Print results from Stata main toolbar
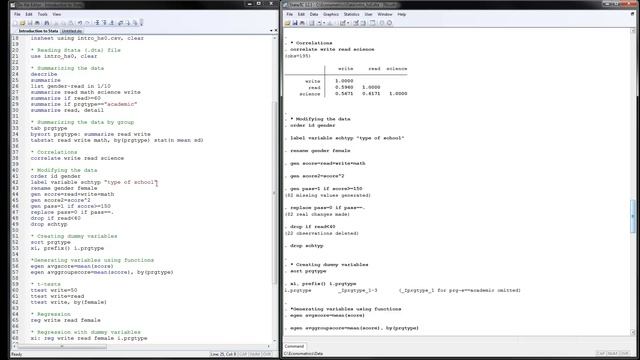640x360 pixels. (x=302, y=23)
